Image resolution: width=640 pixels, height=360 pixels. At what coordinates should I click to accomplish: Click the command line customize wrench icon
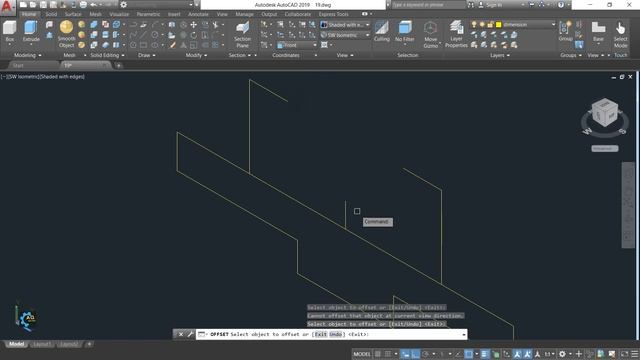coord(190,334)
